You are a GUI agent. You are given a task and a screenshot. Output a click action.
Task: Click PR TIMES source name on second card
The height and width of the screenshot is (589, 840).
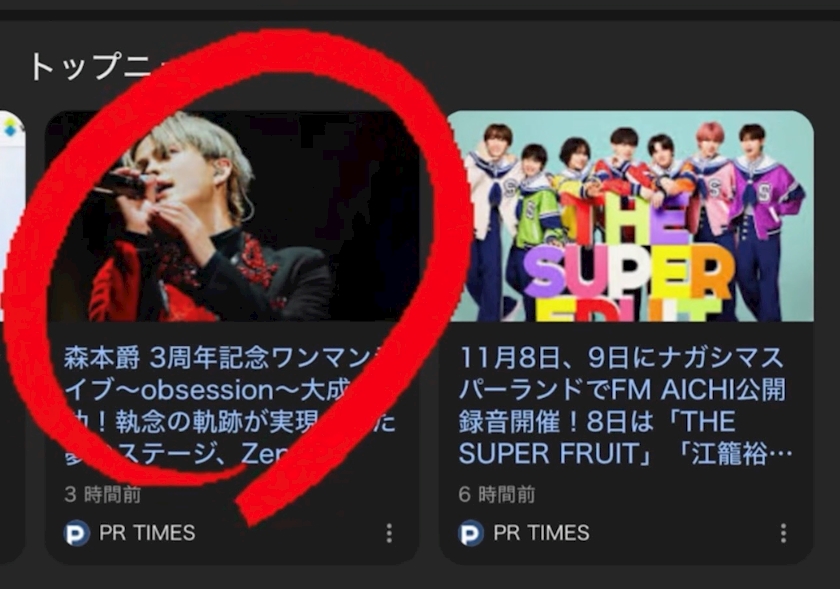[x=542, y=533]
